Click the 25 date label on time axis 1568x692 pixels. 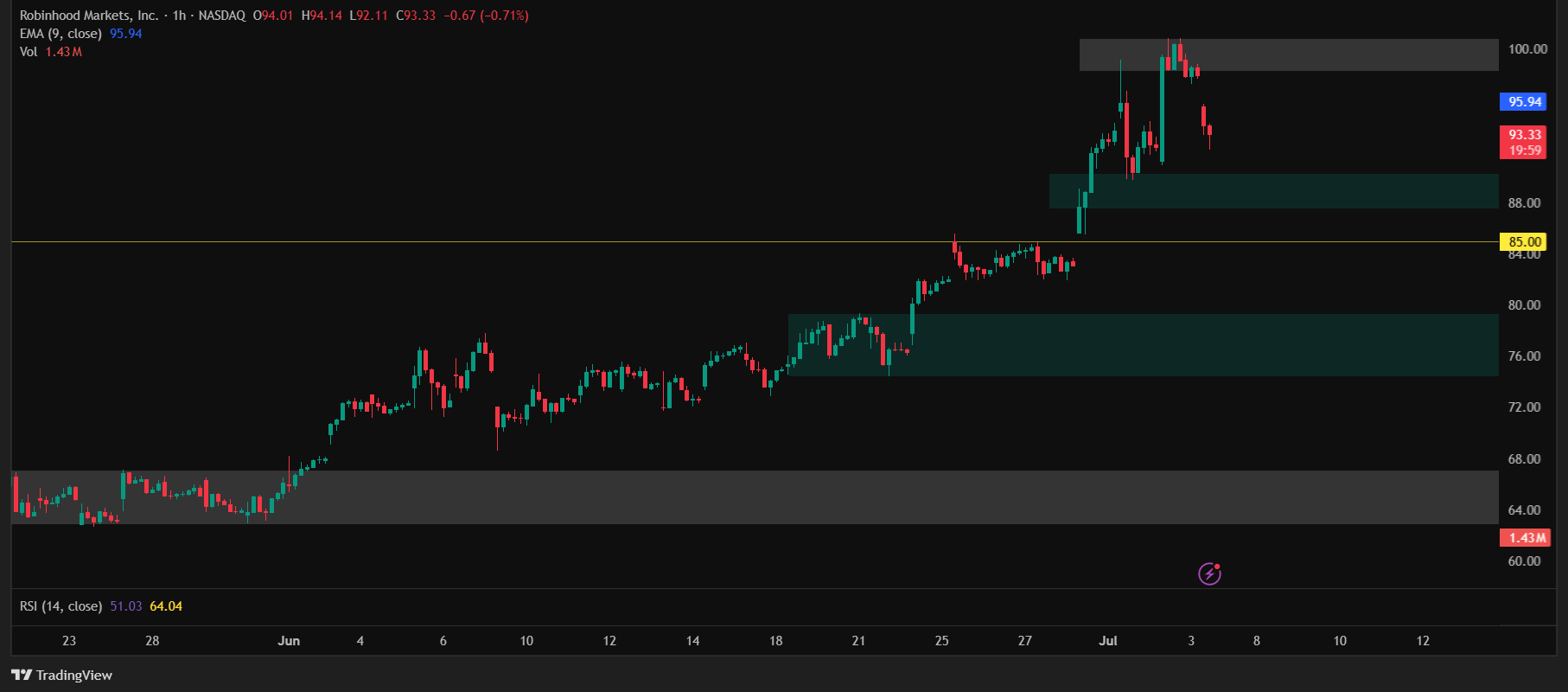[942, 641]
